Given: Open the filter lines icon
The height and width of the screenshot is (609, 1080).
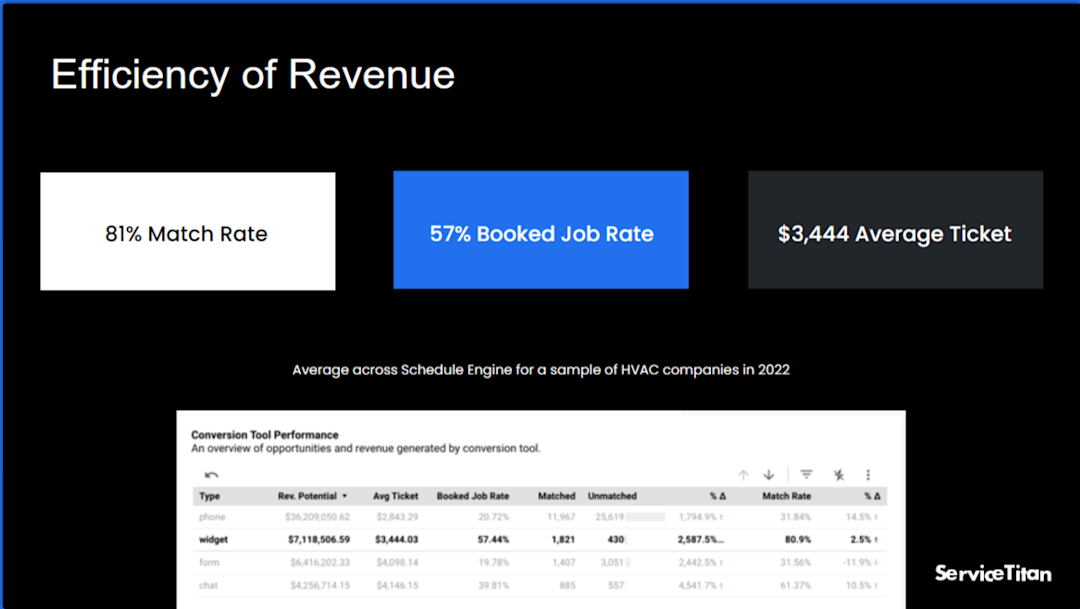Looking at the screenshot, I should [807, 474].
